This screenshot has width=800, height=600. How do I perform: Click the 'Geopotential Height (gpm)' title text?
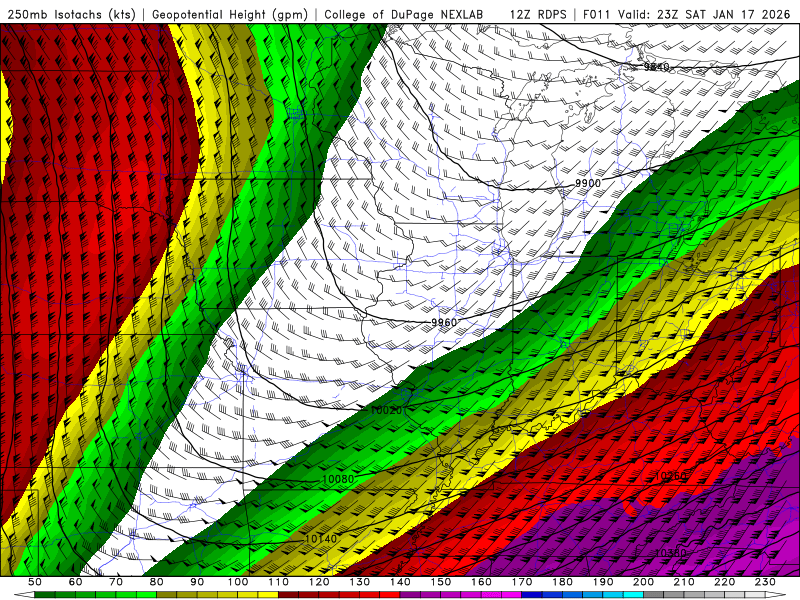point(230,14)
